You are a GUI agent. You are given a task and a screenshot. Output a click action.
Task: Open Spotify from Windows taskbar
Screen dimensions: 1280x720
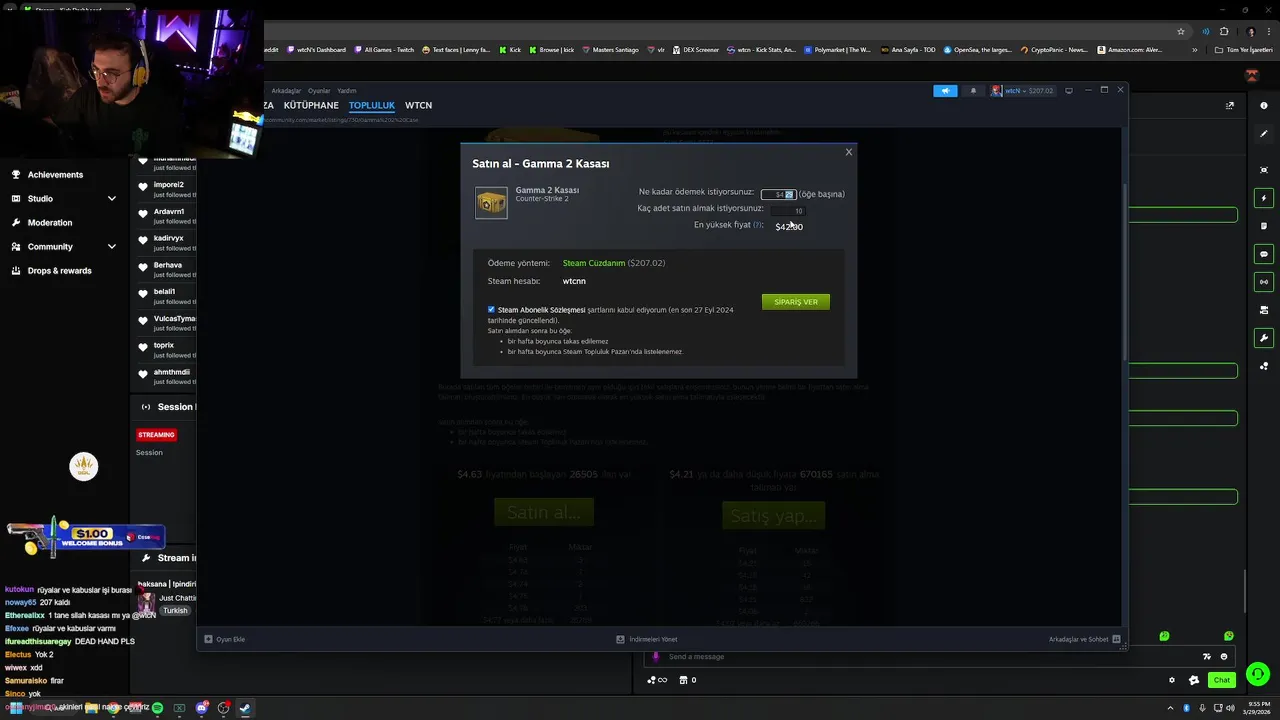157,708
